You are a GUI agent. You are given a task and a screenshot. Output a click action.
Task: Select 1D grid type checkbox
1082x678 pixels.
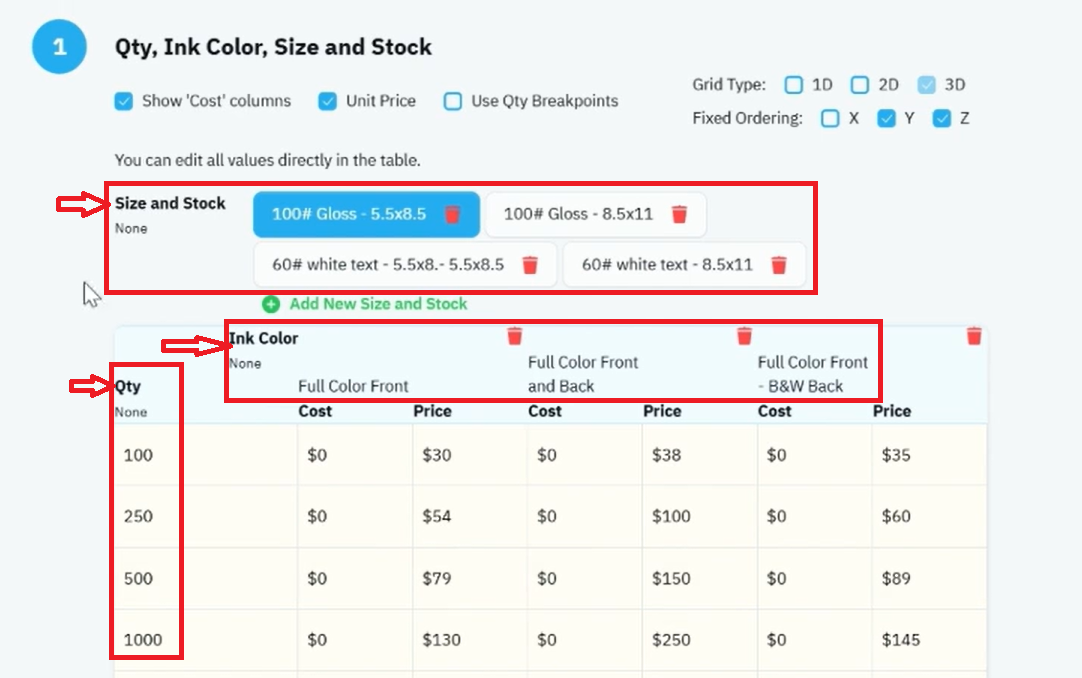click(x=794, y=85)
